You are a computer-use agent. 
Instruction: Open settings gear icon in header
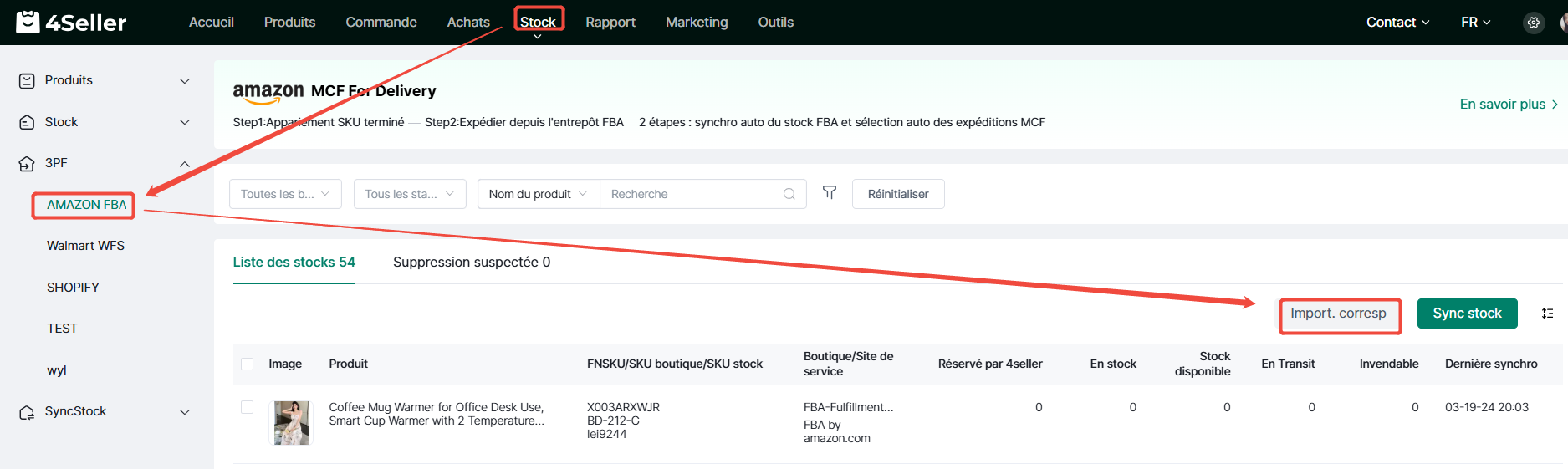[1533, 23]
